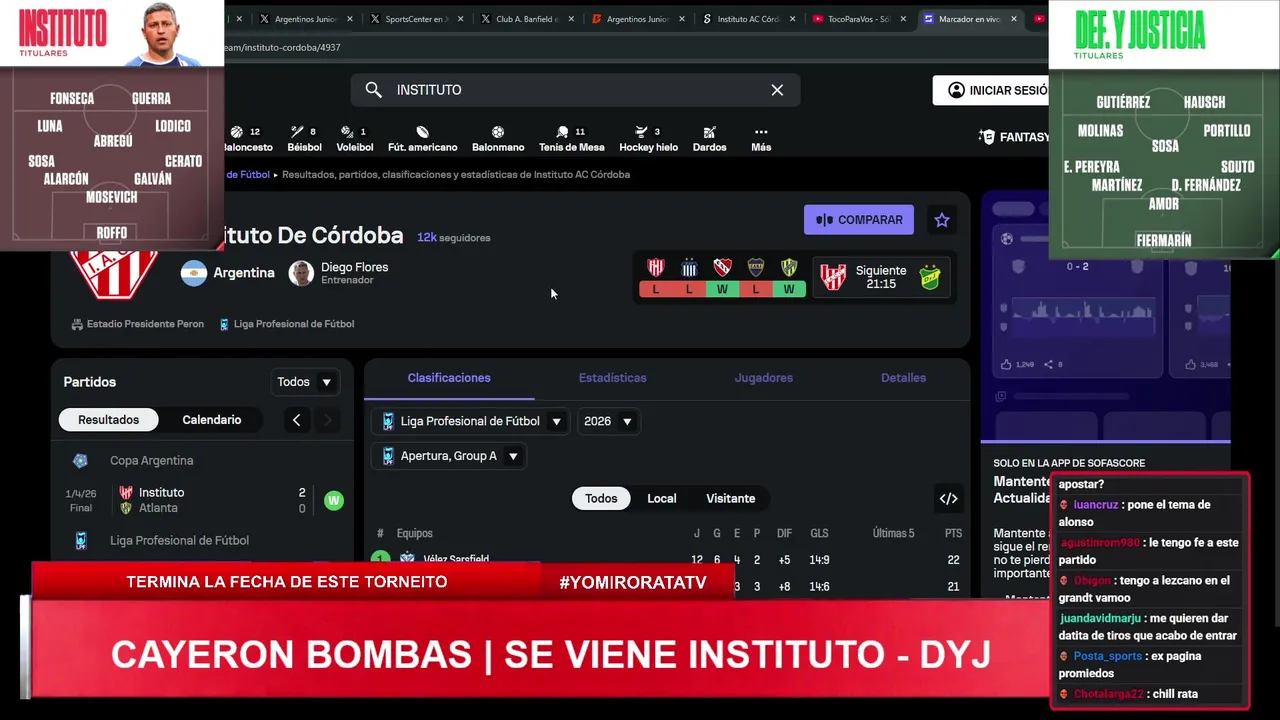Click the Equipos column header
The width and height of the screenshot is (1280, 720).
[x=414, y=534]
